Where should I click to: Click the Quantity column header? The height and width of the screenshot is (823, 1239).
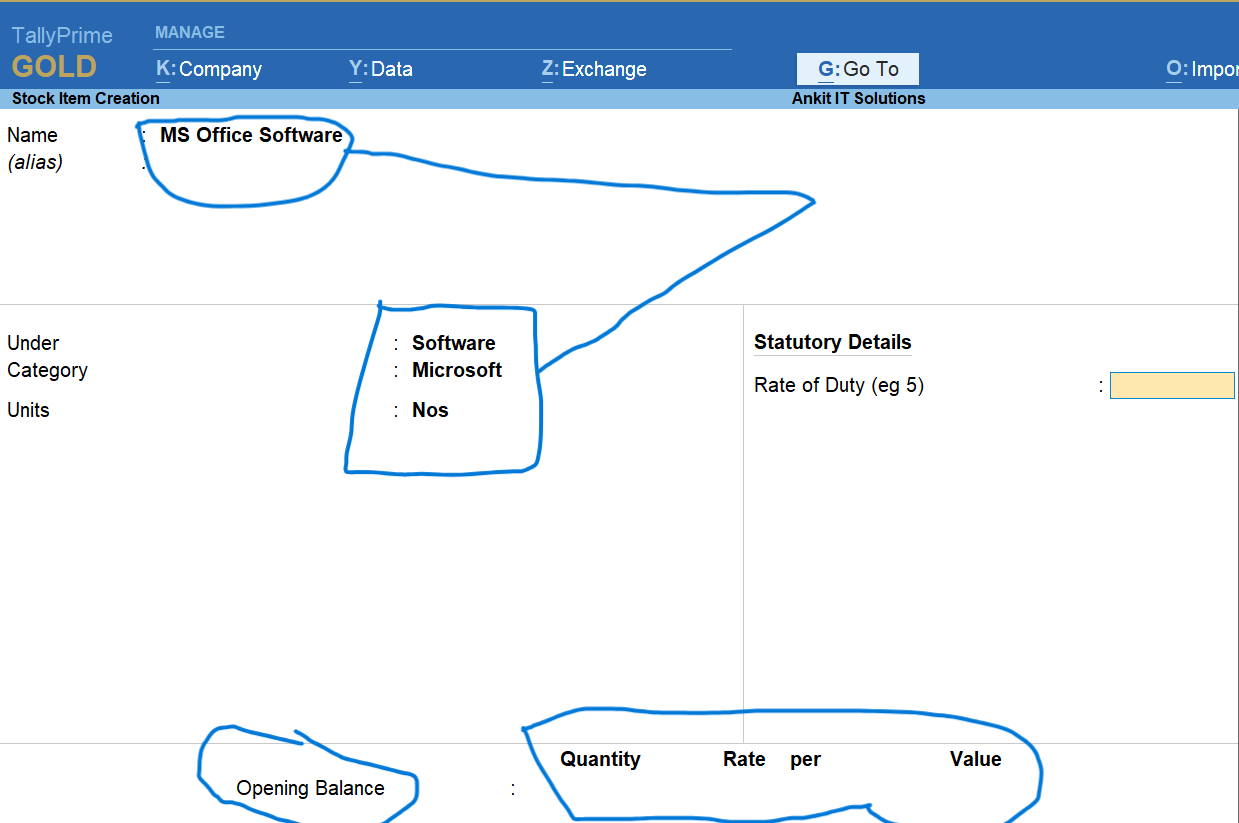coord(600,759)
